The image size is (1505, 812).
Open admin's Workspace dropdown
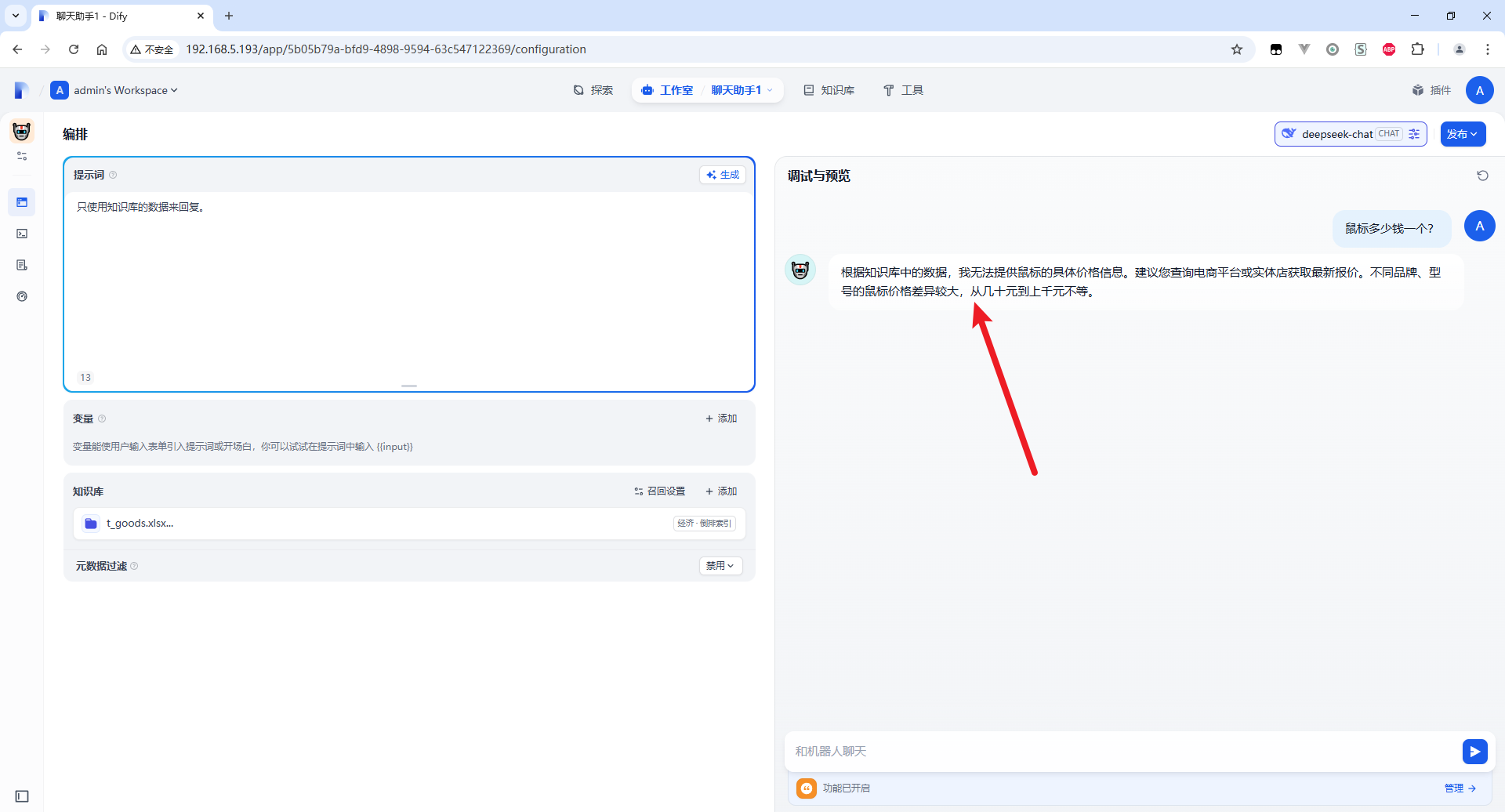[x=114, y=90]
